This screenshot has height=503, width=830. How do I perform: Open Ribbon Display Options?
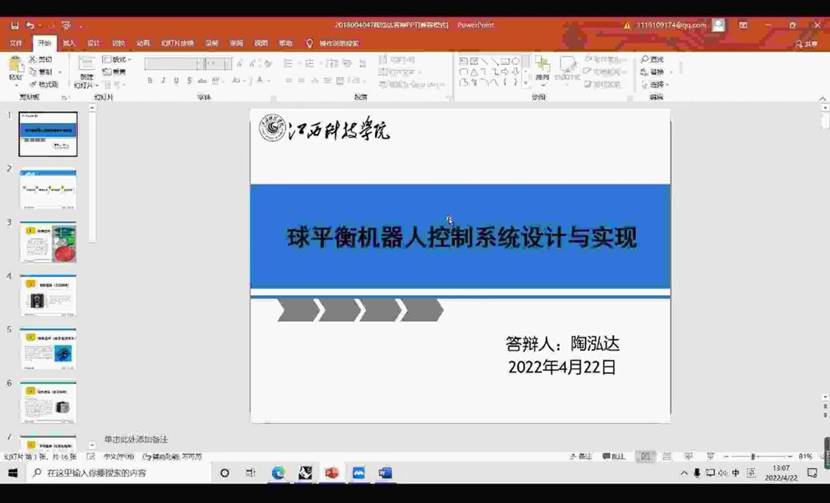point(743,25)
